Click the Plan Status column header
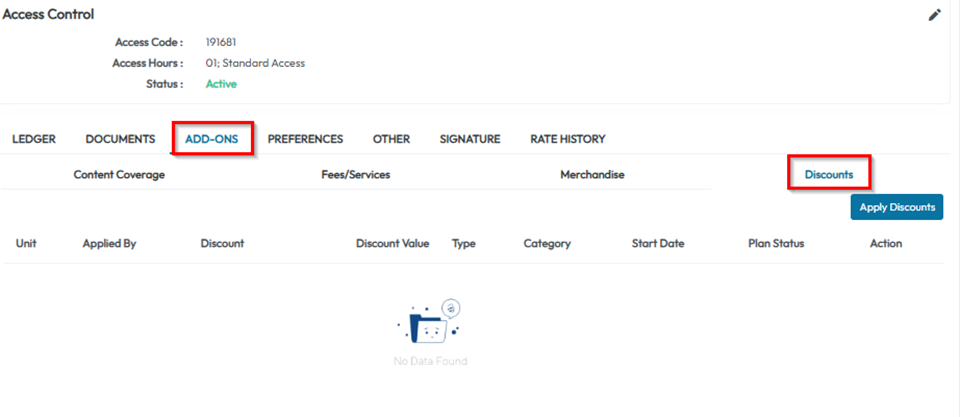 (776, 243)
